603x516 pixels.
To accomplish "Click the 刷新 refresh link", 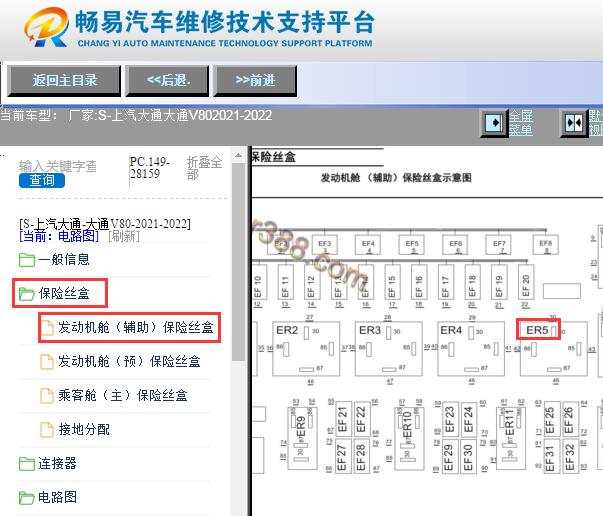I will click(124, 236).
